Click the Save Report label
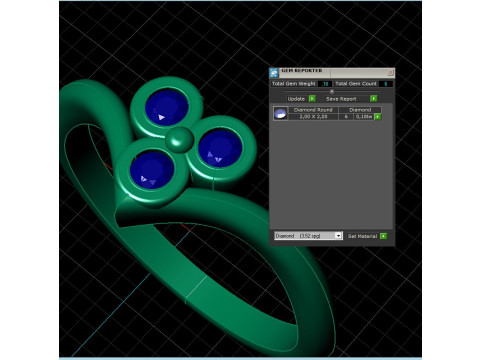Image resolution: width=480 pixels, height=360 pixels. point(341,99)
